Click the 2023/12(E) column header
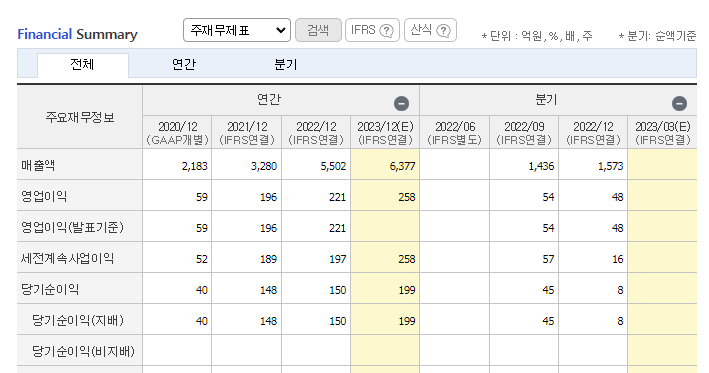 coord(385,132)
